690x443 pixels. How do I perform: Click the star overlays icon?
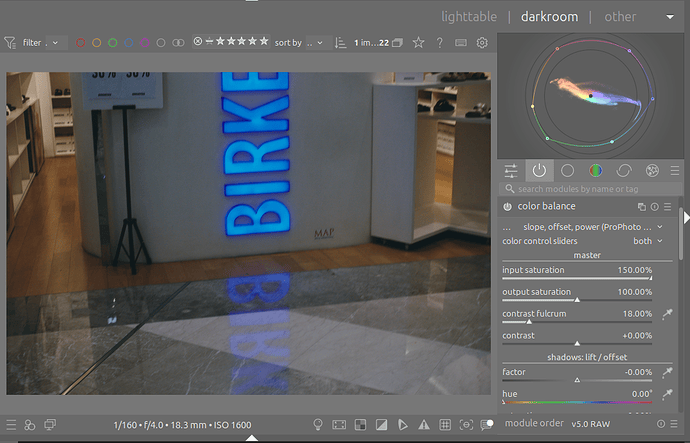click(418, 43)
